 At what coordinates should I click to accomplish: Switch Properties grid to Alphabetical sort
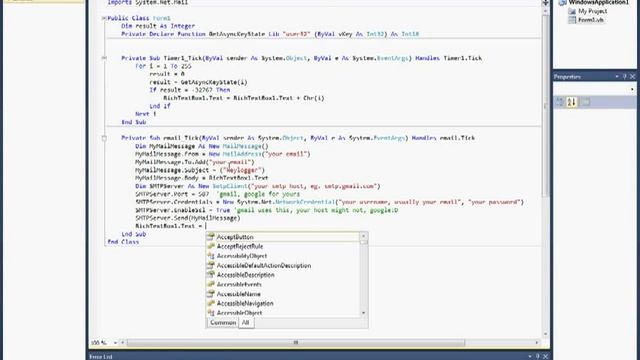click(571, 102)
